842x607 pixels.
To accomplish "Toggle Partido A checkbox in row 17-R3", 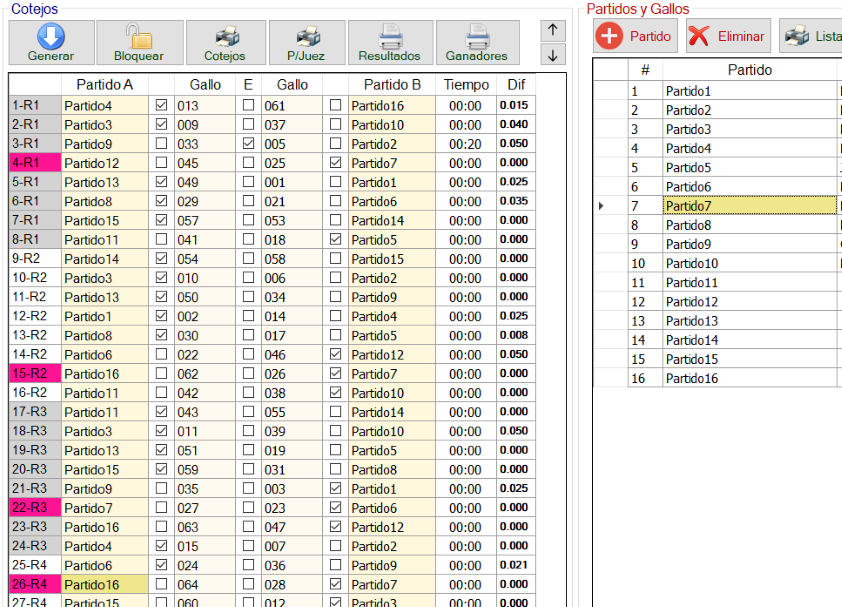I will tap(161, 411).
